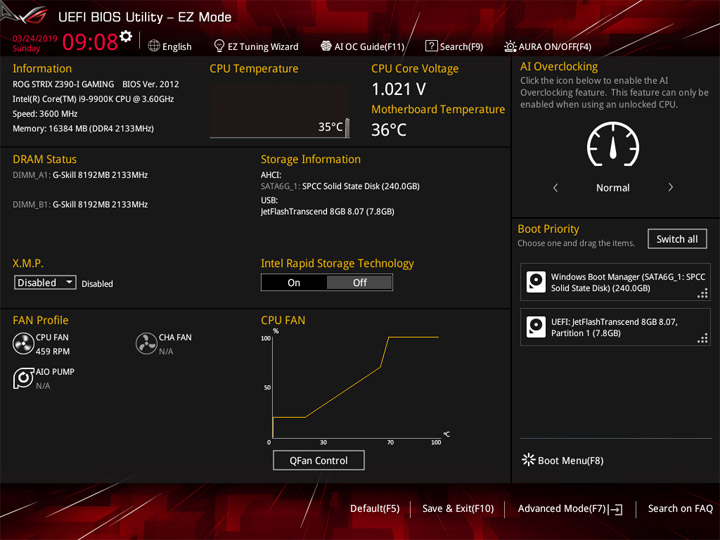
Task: Click the 459 RPM CPU fan speed
Action: (53, 351)
